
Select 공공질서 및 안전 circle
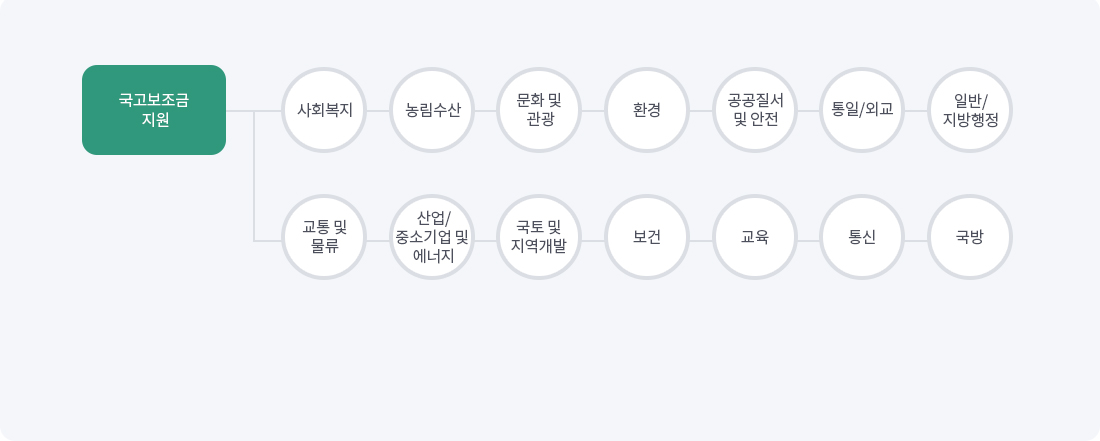point(755,110)
